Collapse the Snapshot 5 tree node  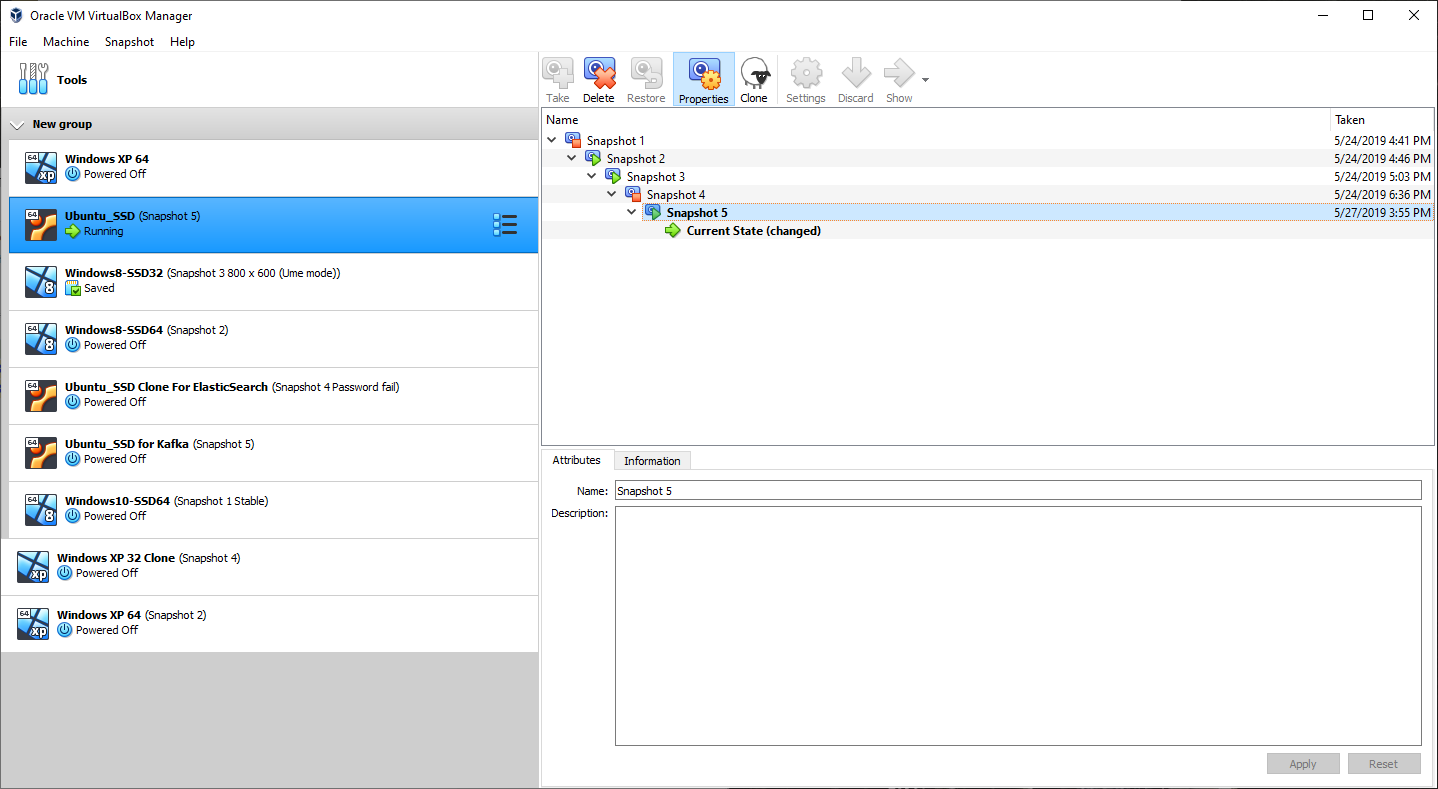tap(632, 212)
